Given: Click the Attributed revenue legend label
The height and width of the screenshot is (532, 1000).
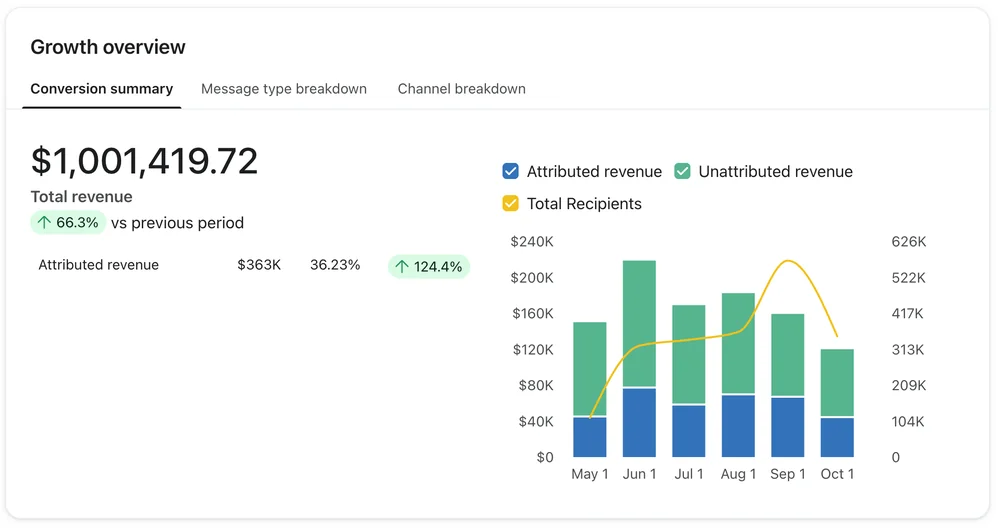Looking at the screenshot, I should tap(594, 172).
